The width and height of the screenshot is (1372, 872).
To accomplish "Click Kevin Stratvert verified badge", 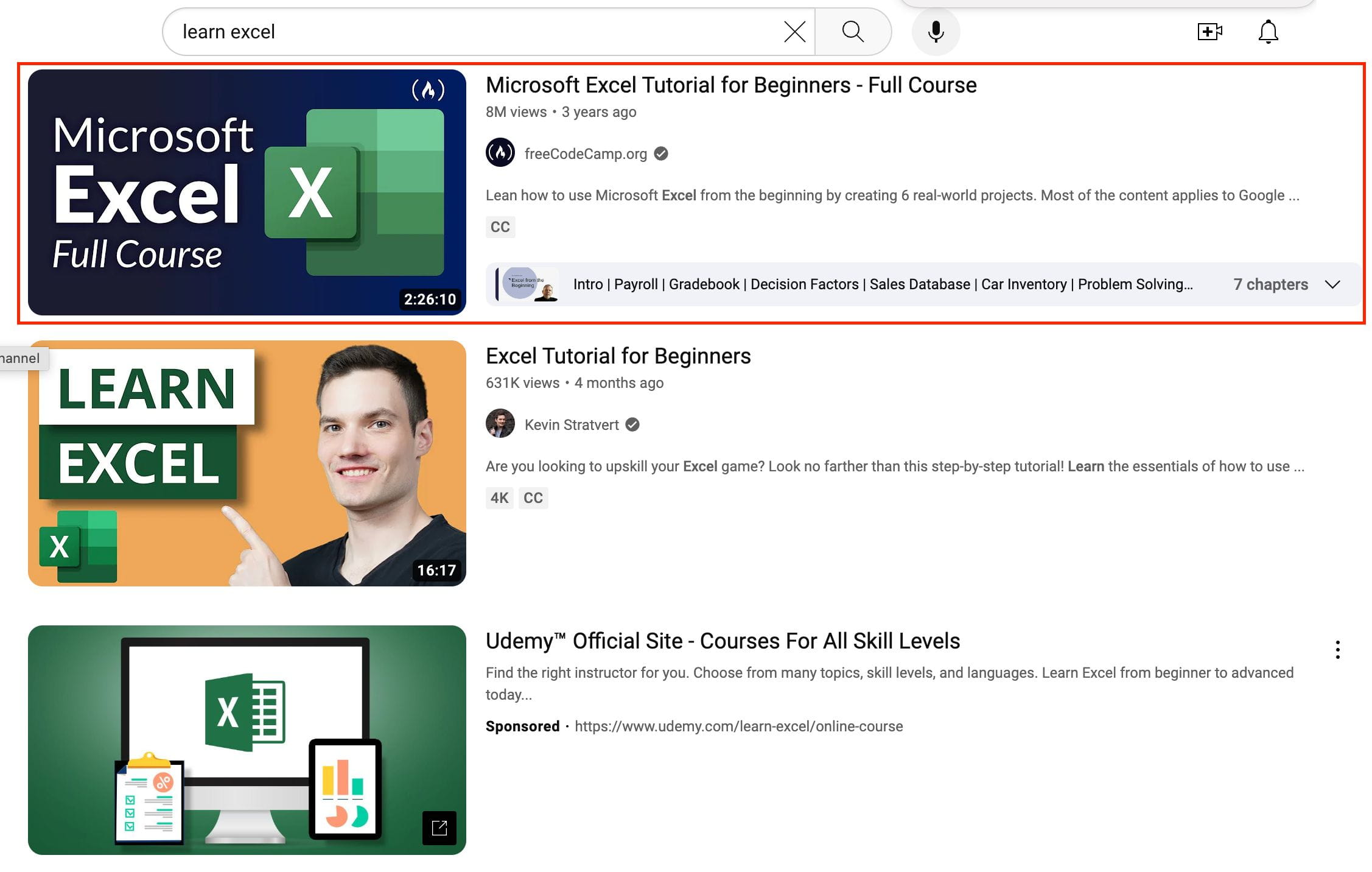I will pyautogui.click(x=632, y=425).
